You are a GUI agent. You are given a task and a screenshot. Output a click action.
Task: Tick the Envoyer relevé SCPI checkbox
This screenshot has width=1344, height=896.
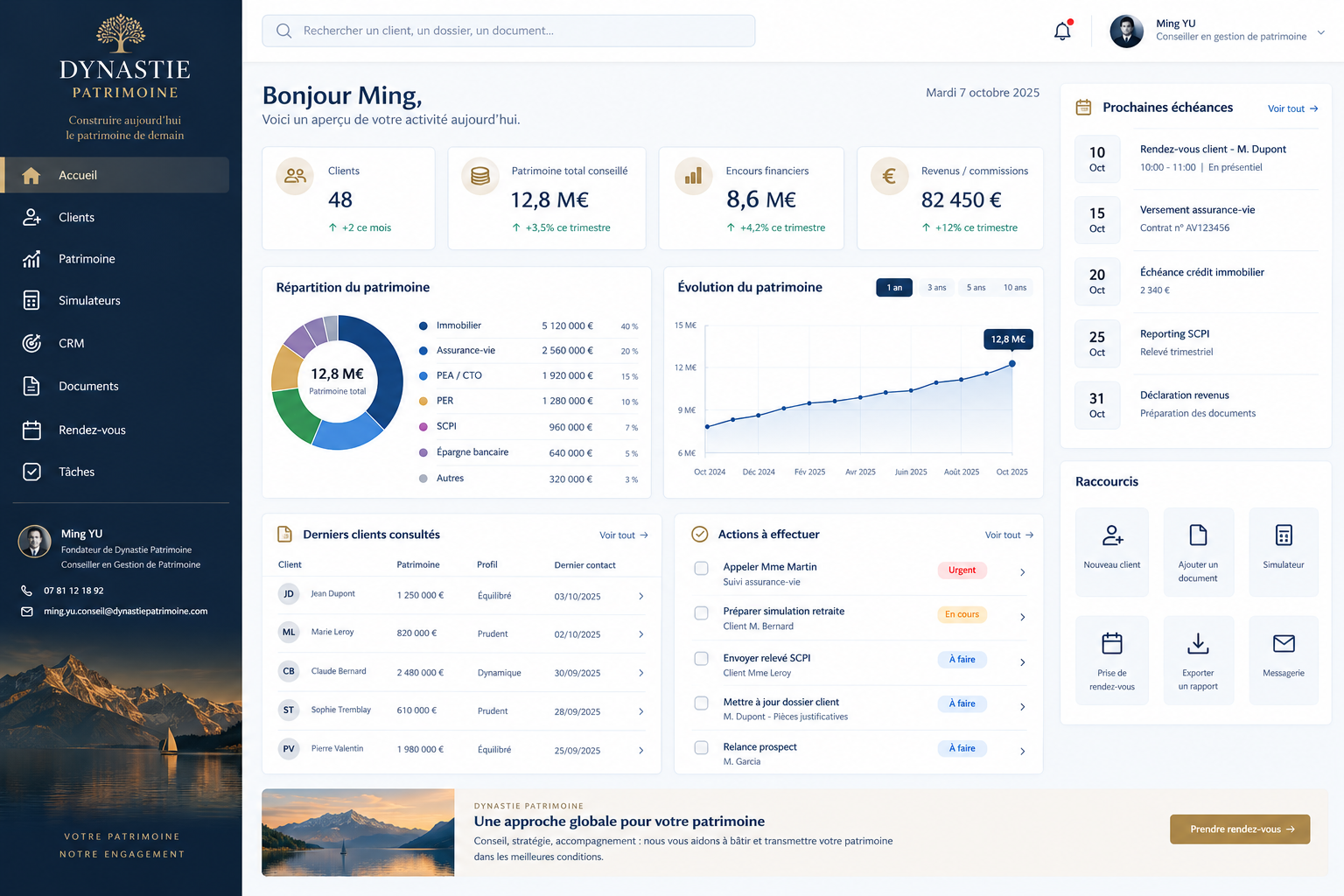pyautogui.click(x=701, y=658)
